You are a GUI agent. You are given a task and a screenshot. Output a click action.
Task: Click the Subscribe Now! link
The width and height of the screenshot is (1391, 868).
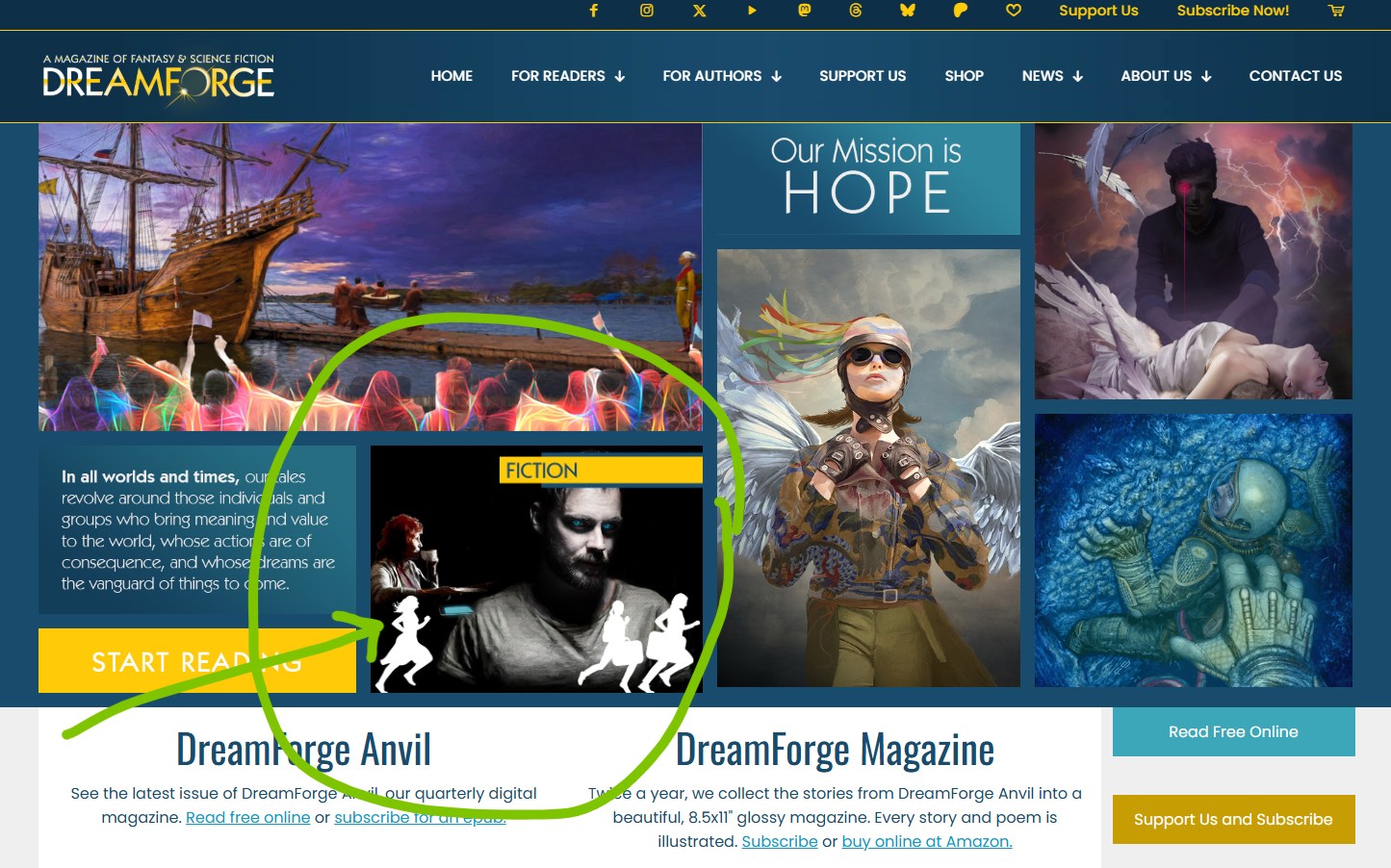[1233, 12]
